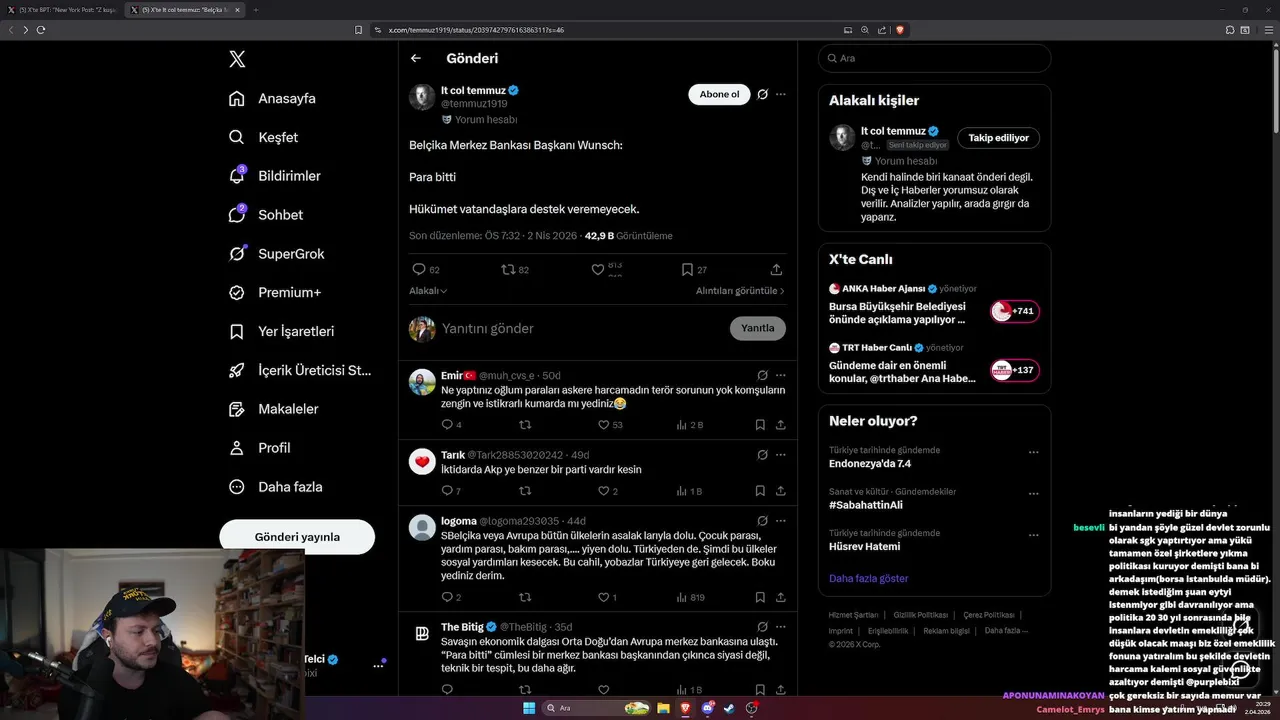This screenshot has width=1280, height=720.
Task: Open more menu on logoma's reply
Action: click(781, 521)
